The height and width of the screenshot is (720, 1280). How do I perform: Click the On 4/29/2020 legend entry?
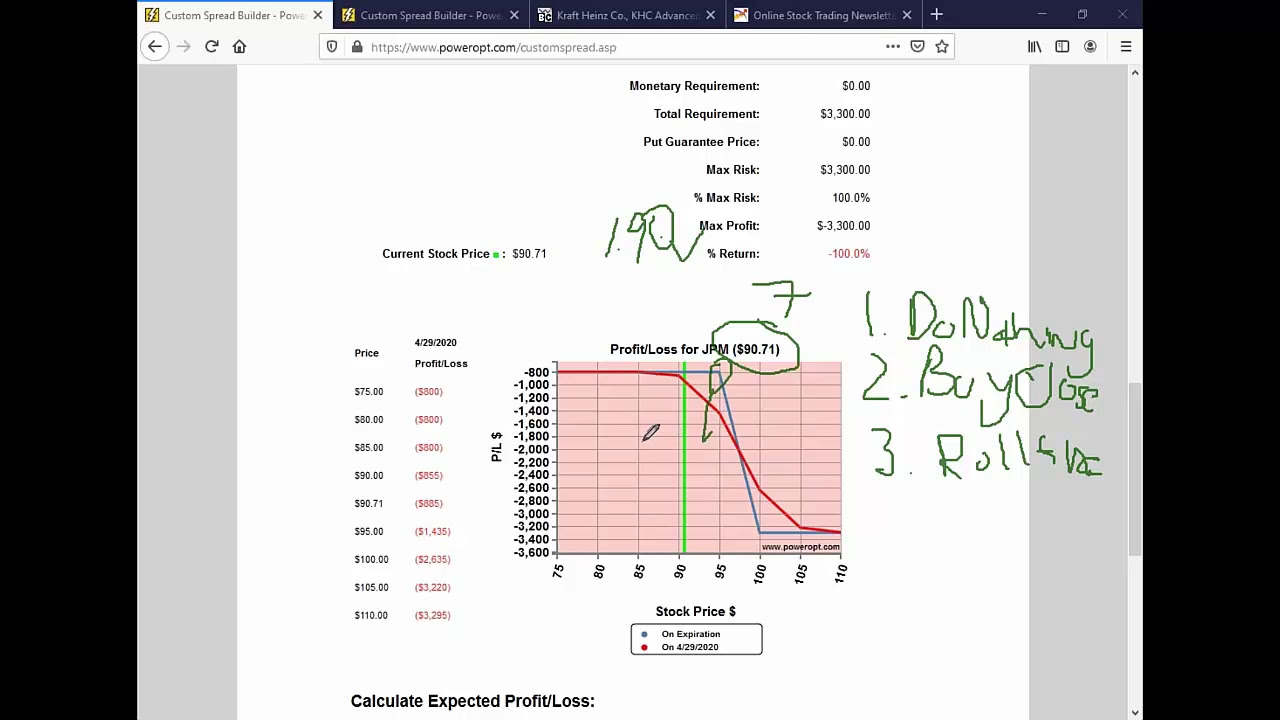coord(689,647)
